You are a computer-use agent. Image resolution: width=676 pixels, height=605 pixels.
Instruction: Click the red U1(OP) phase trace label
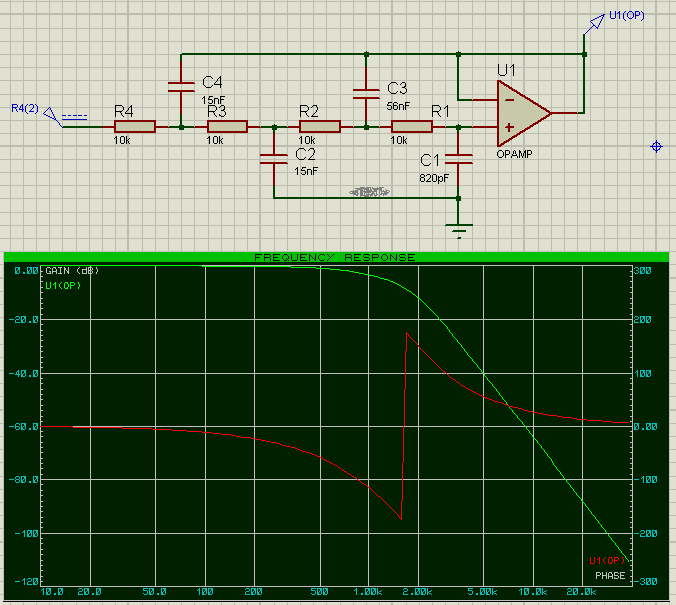[607, 560]
